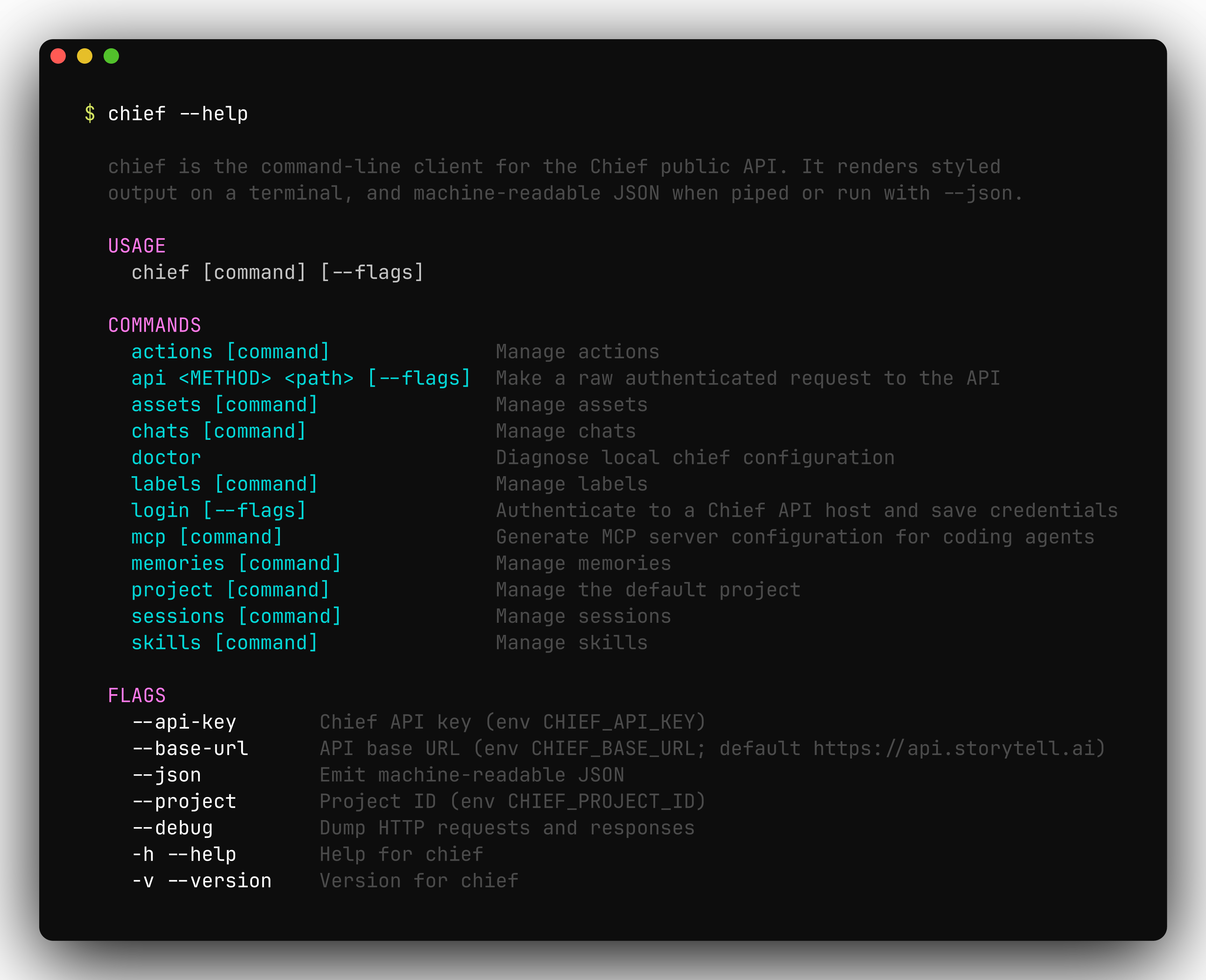Click intro line 'output on a terminal'
Viewport: 1206px width, 980px height.
point(566,193)
